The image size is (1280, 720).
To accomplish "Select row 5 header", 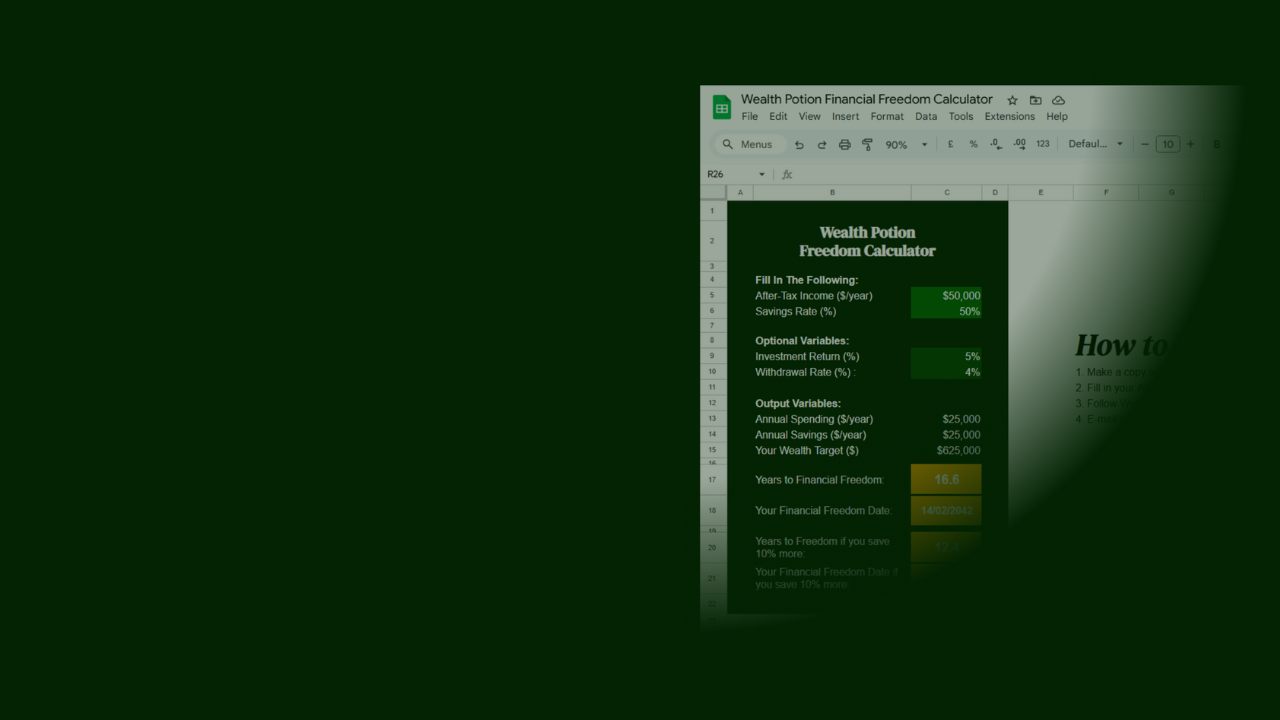I will coord(713,296).
